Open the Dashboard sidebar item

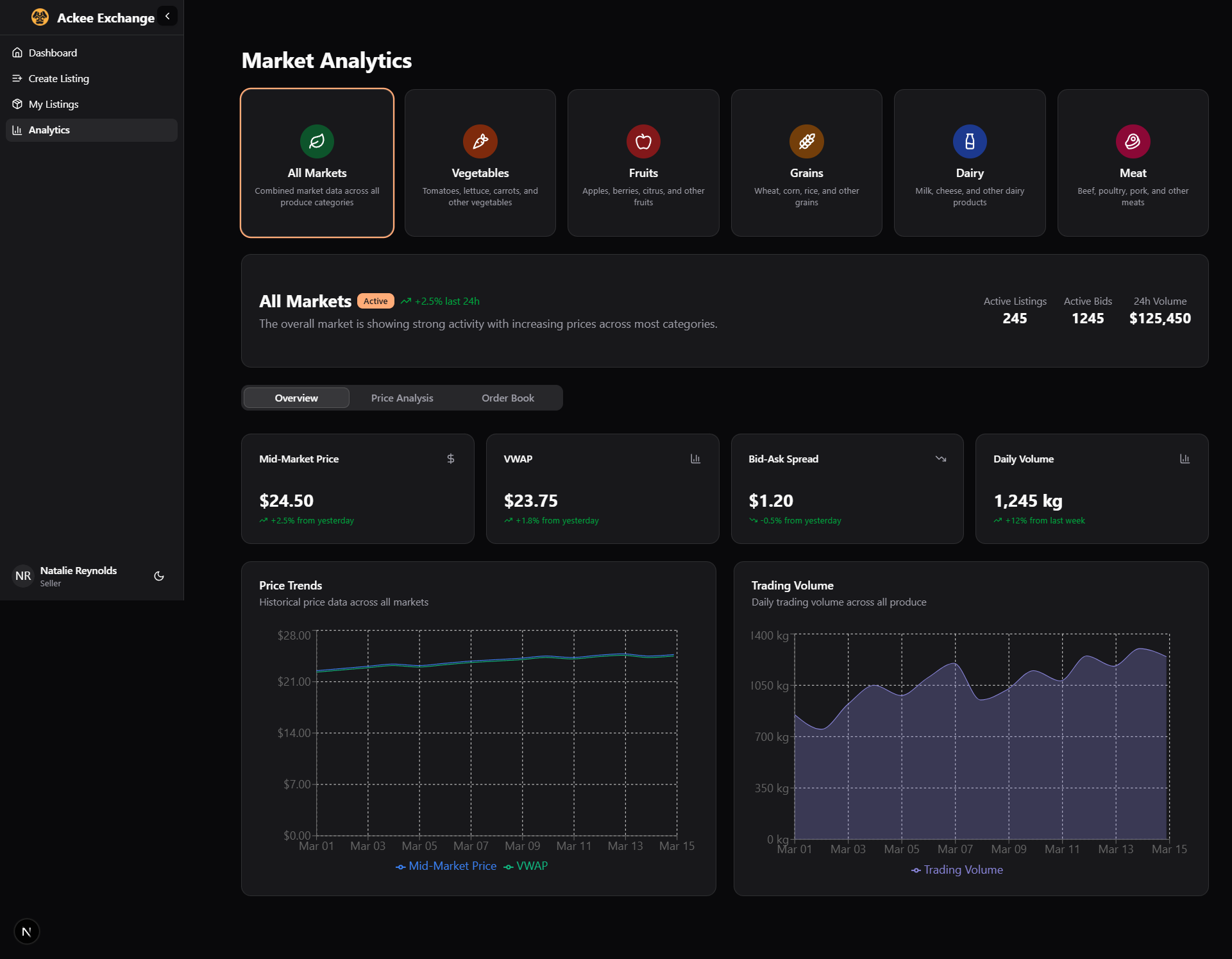[x=53, y=53]
